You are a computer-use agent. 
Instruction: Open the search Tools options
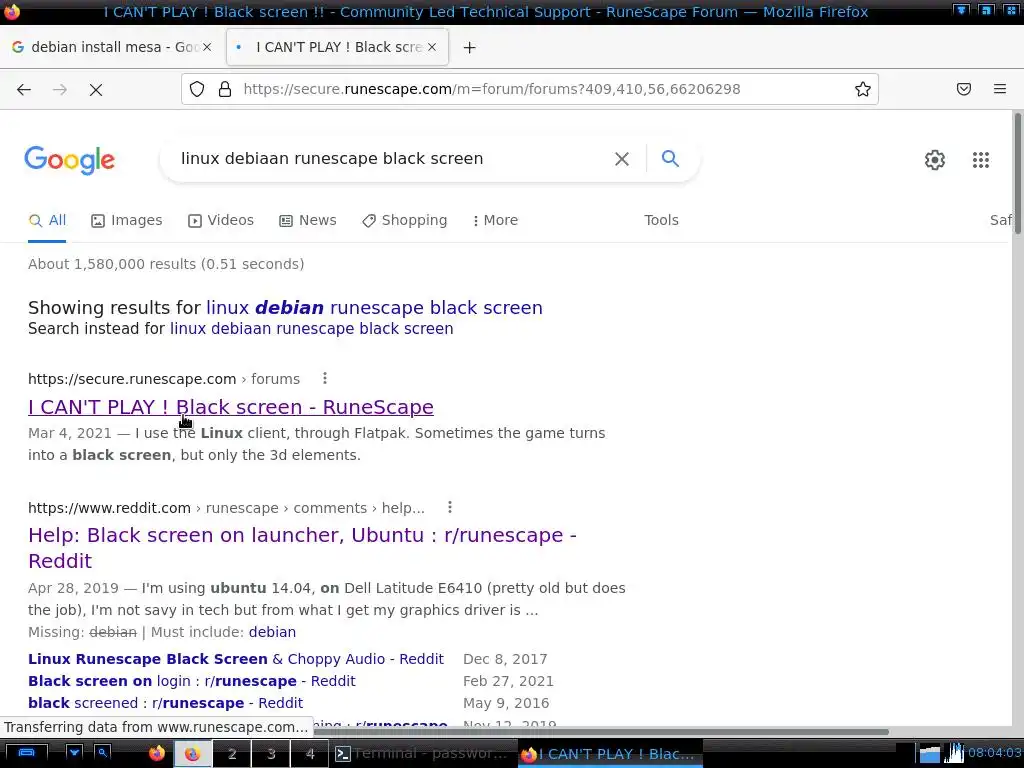click(661, 220)
